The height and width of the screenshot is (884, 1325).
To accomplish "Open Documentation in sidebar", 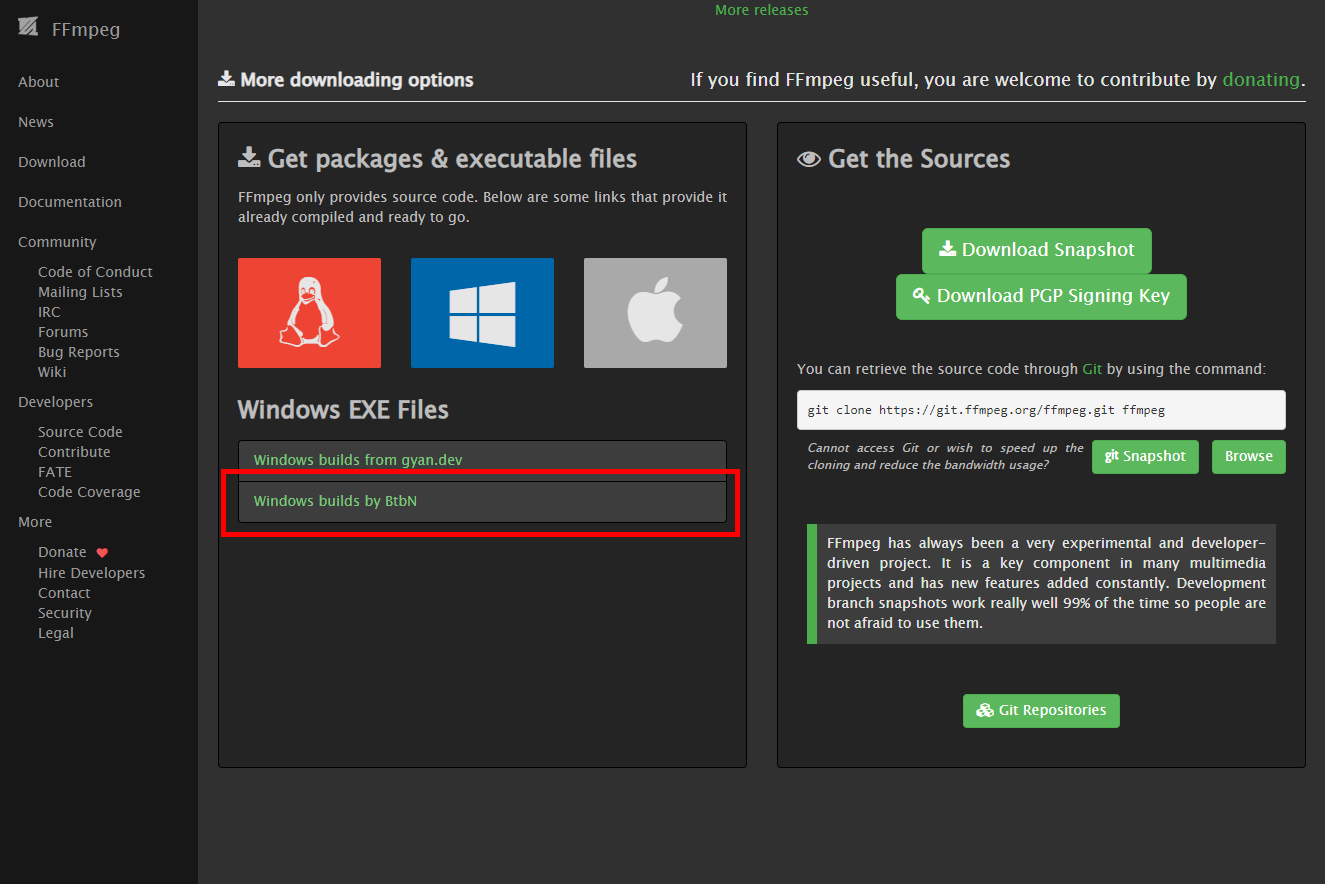I will pos(70,202).
